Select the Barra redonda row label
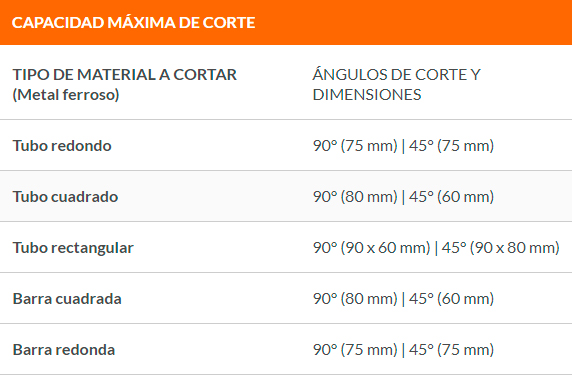Image resolution: width=572 pixels, height=375 pixels. 64,350
